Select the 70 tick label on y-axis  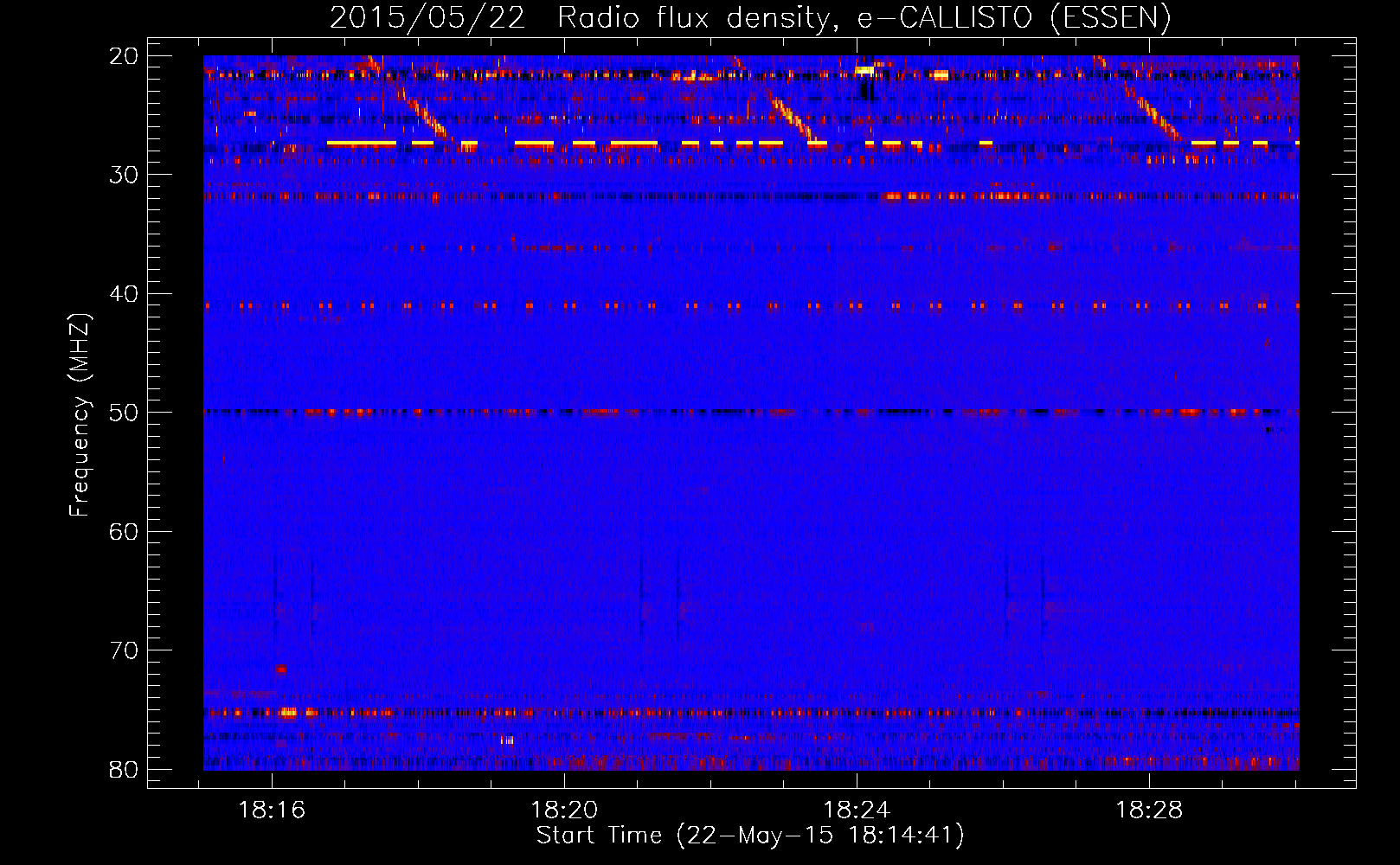[124, 650]
